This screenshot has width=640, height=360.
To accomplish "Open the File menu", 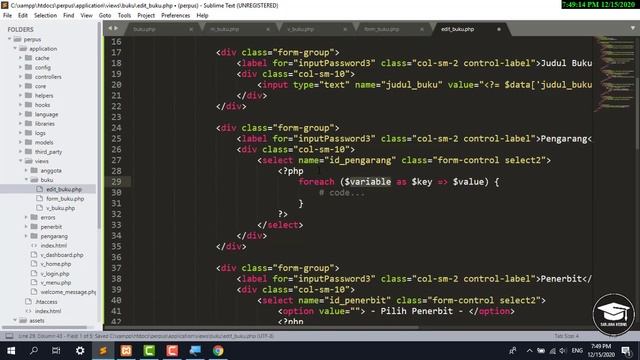I will pyautogui.click(x=7, y=16).
